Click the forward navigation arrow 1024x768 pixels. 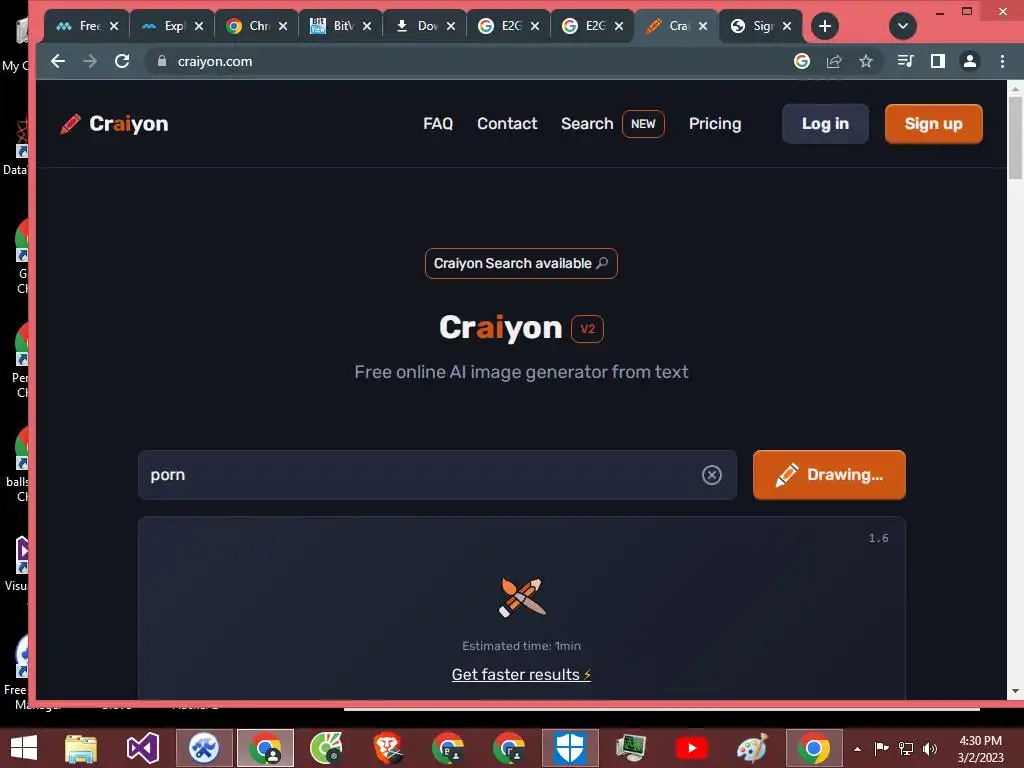89,61
